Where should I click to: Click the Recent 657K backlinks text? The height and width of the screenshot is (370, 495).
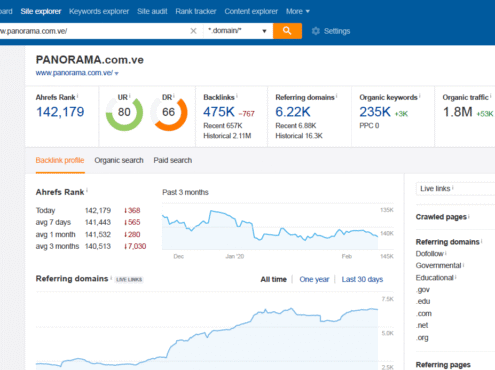click(x=223, y=126)
